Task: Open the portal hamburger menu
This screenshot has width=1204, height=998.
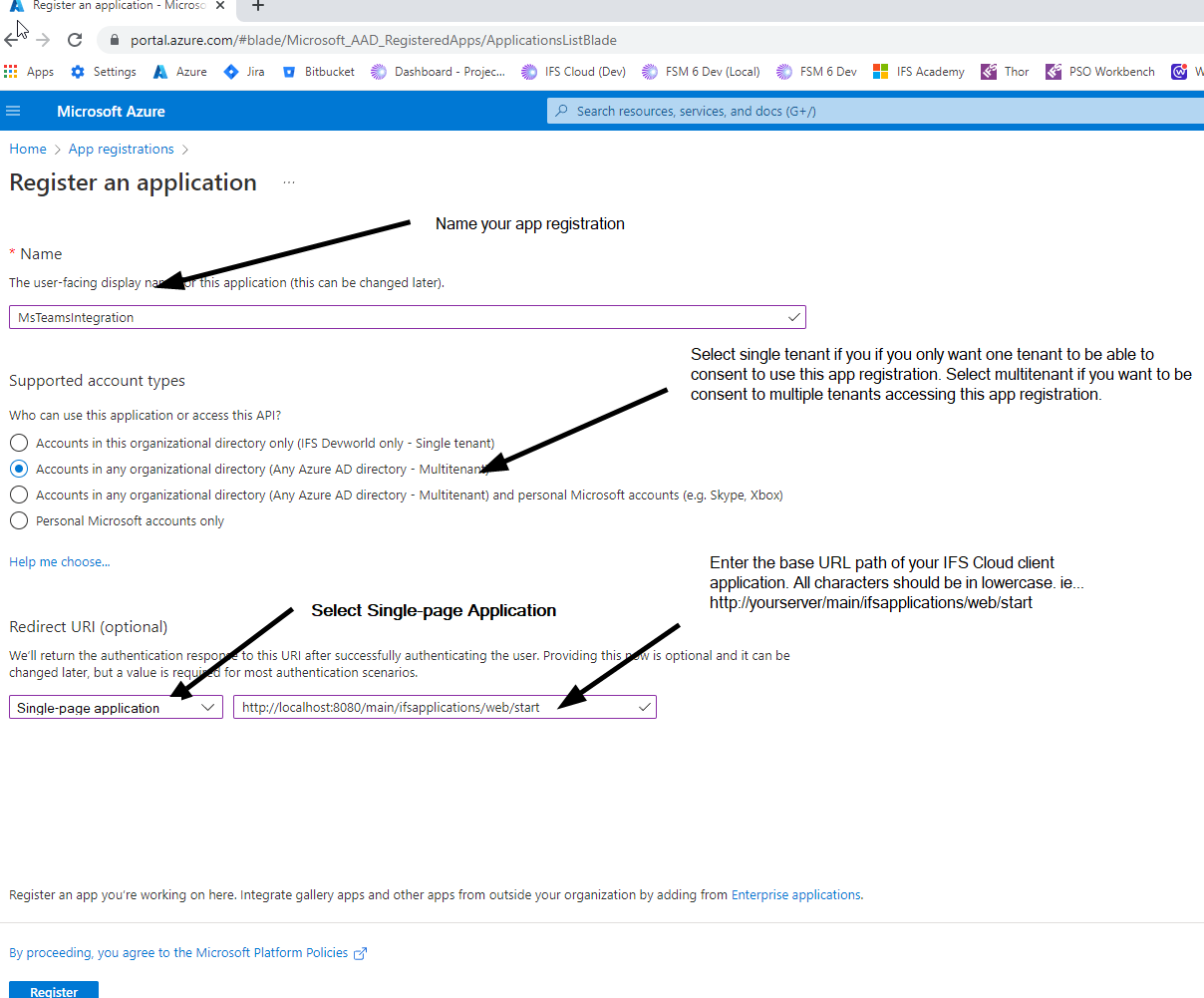Action: coord(13,111)
